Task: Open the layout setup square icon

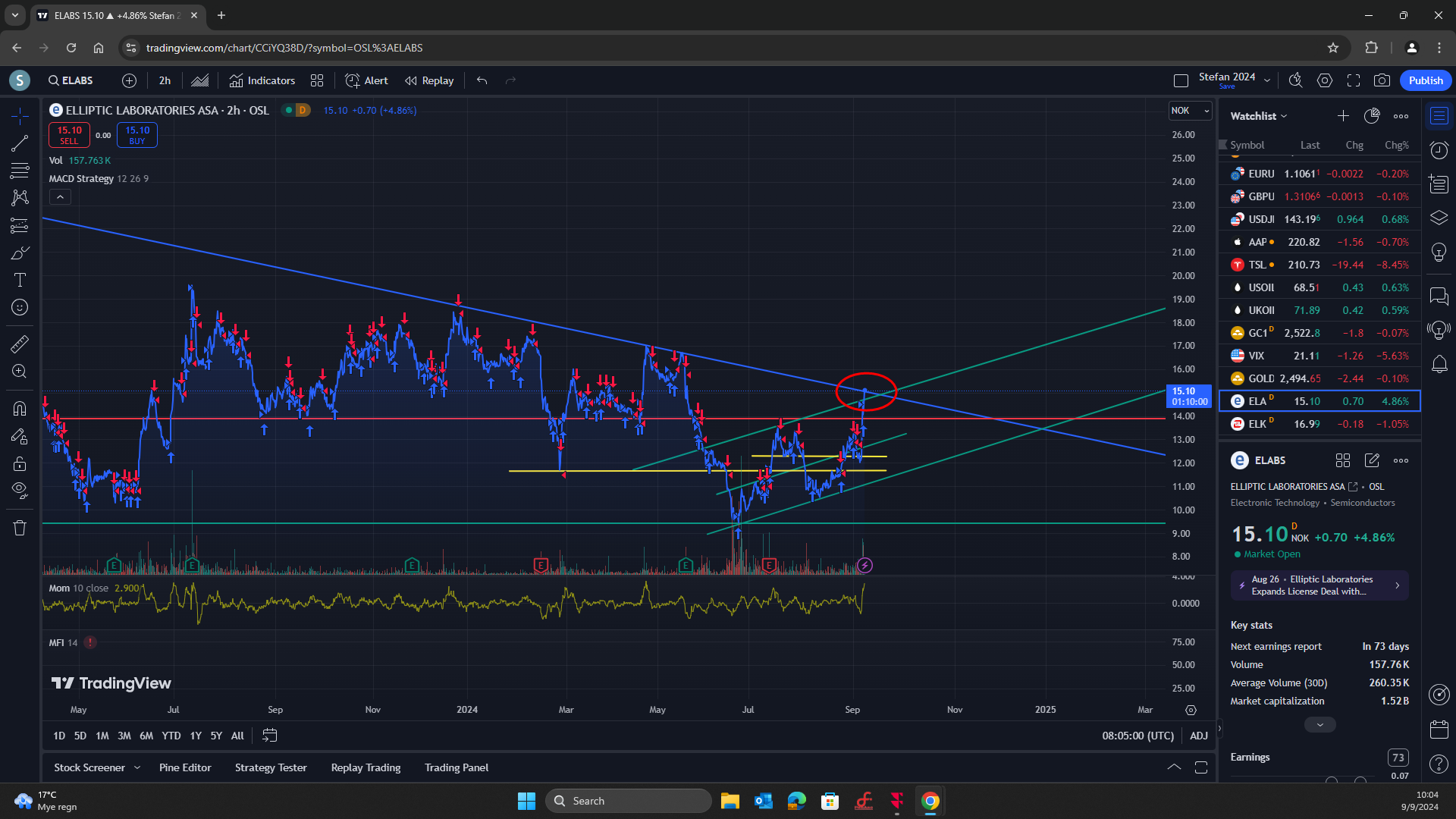Action: tap(1181, 80)
